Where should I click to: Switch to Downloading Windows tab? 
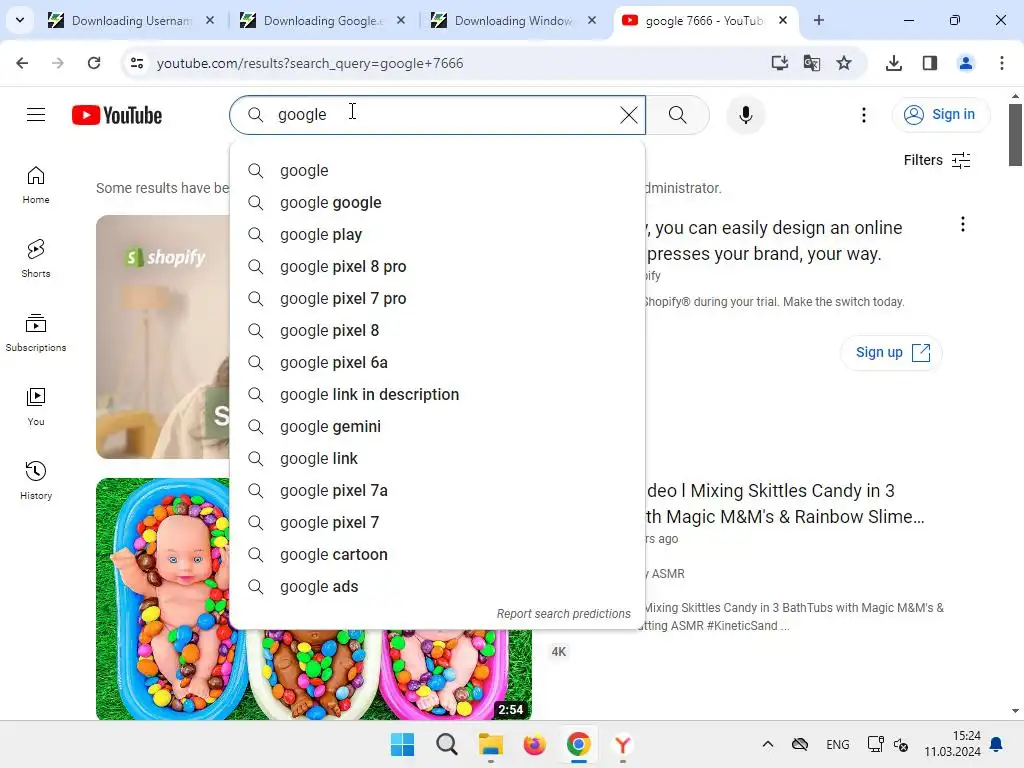(514, 20)
